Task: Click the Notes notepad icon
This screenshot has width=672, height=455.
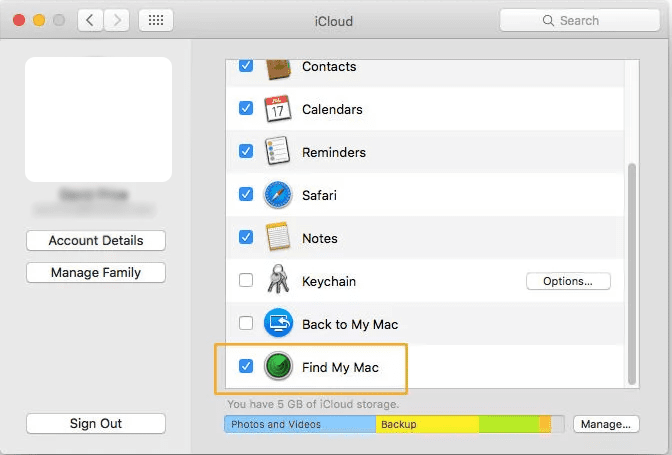Action: click(x=277, y=238)
